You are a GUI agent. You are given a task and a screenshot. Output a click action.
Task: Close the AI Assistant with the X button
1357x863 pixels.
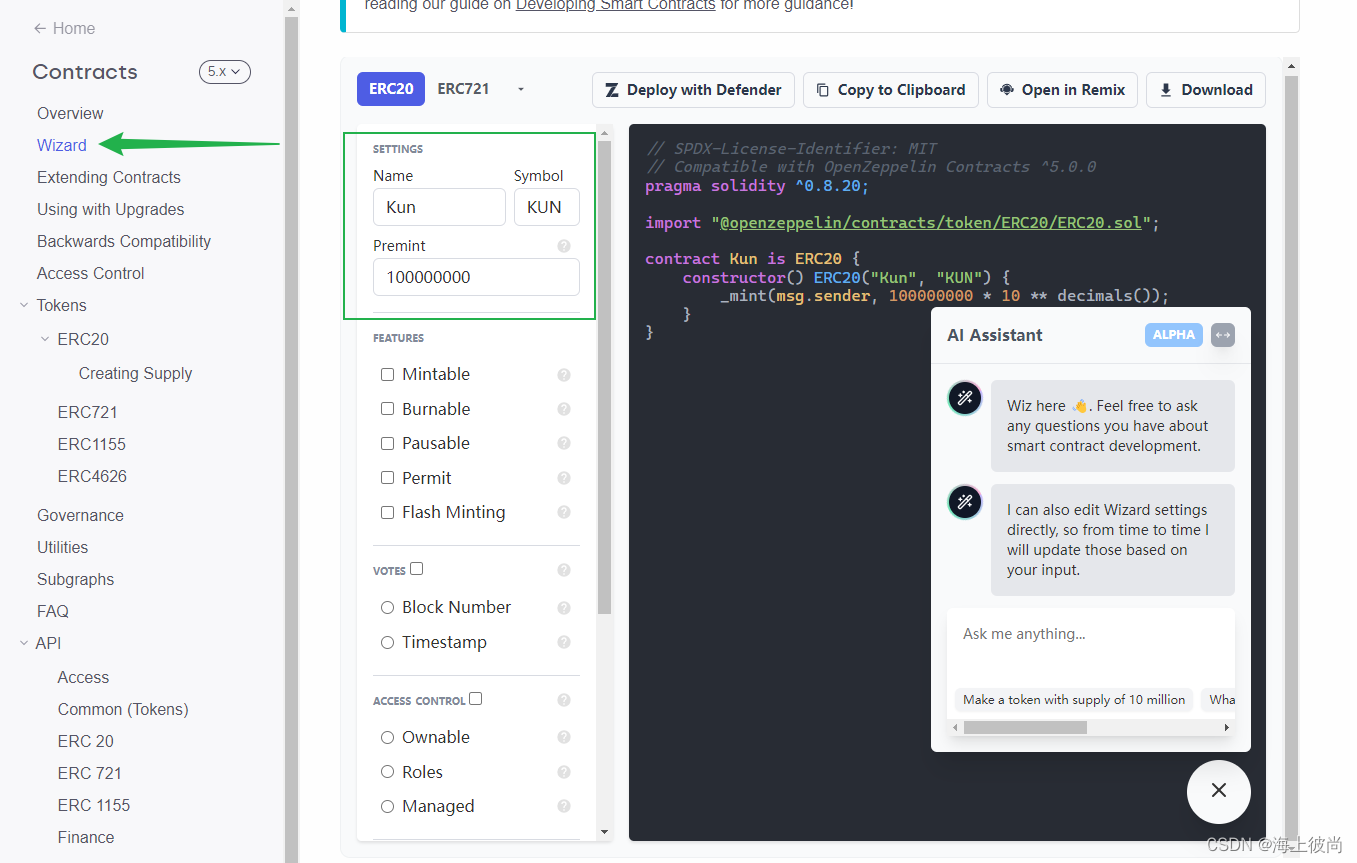(x=1218, y=791)
